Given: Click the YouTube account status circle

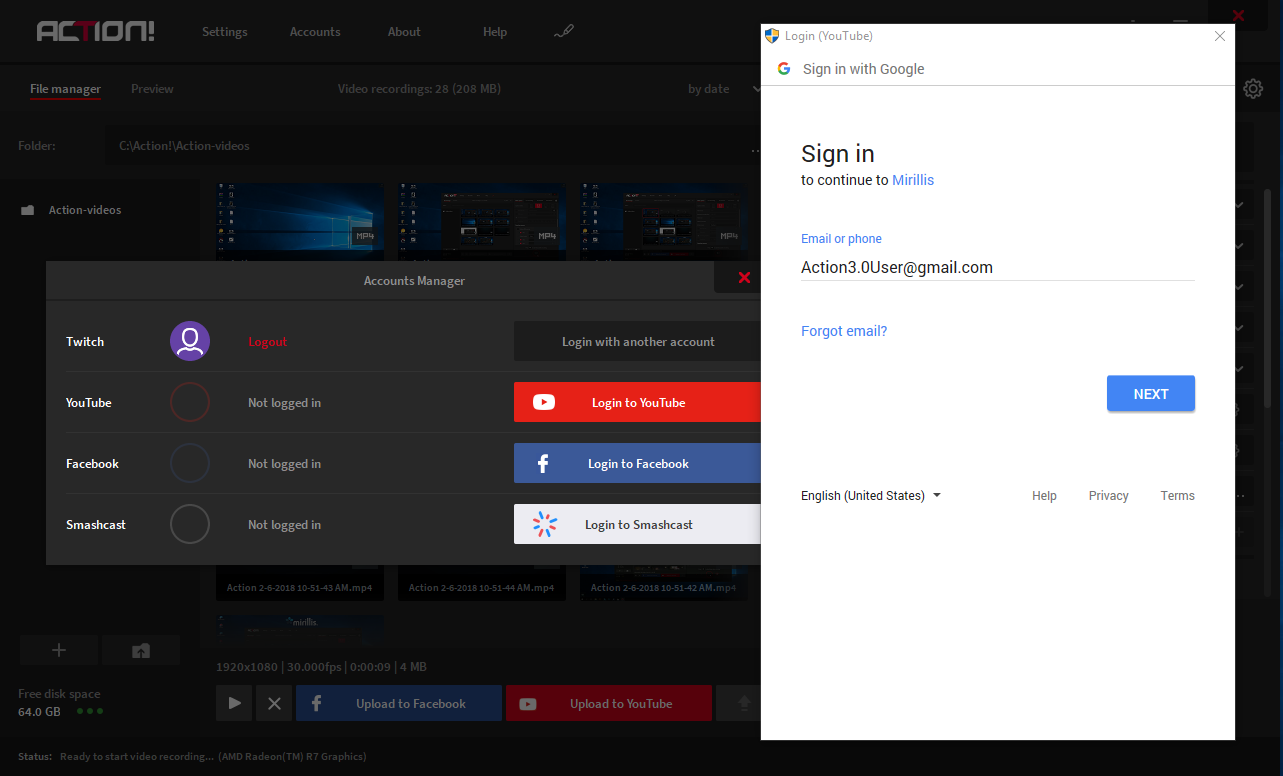Looking at the screenshot, I should click(x=189, y=402).
